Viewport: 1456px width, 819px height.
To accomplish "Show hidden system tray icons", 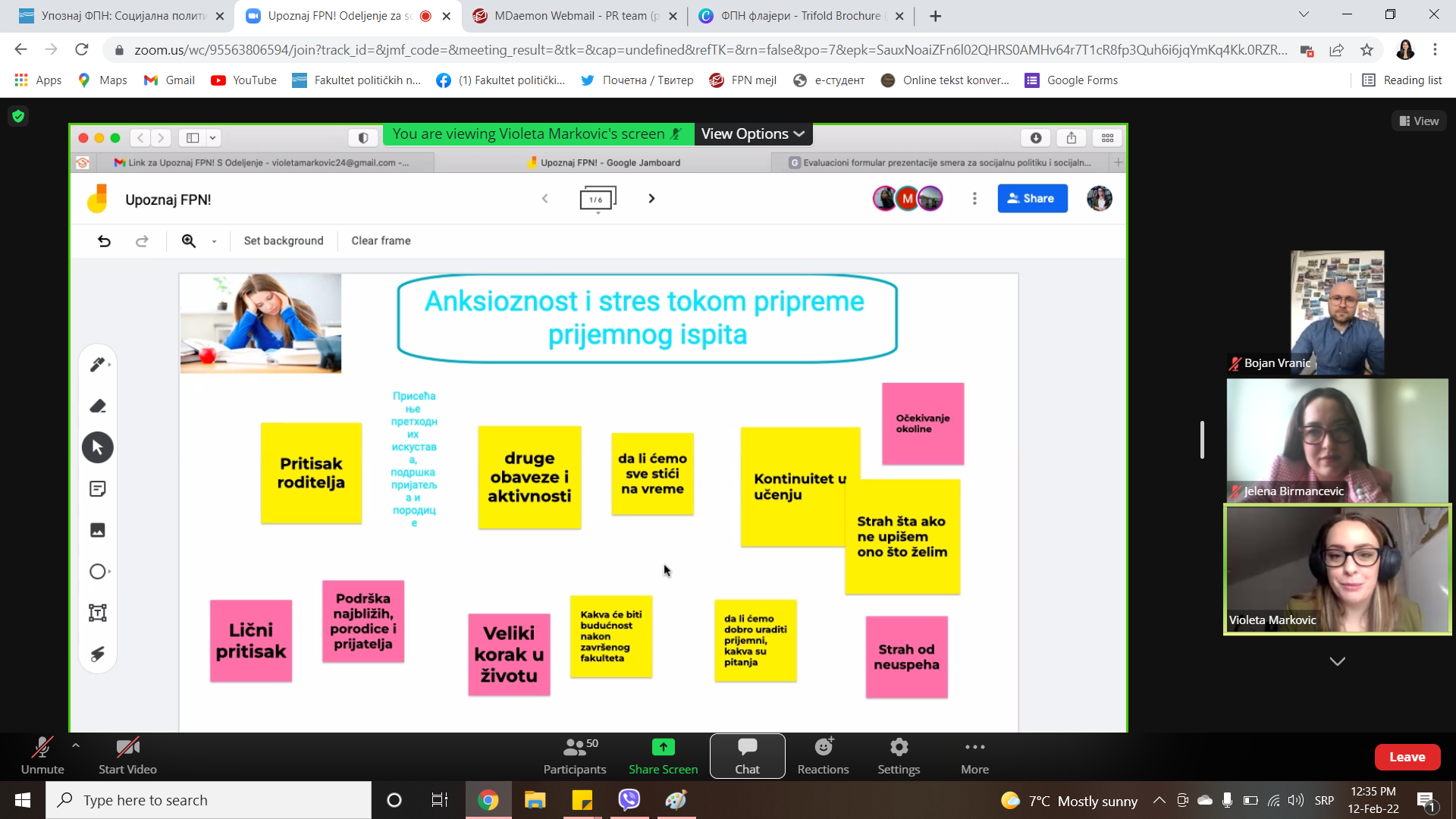I will click(x=1159, y=800).
